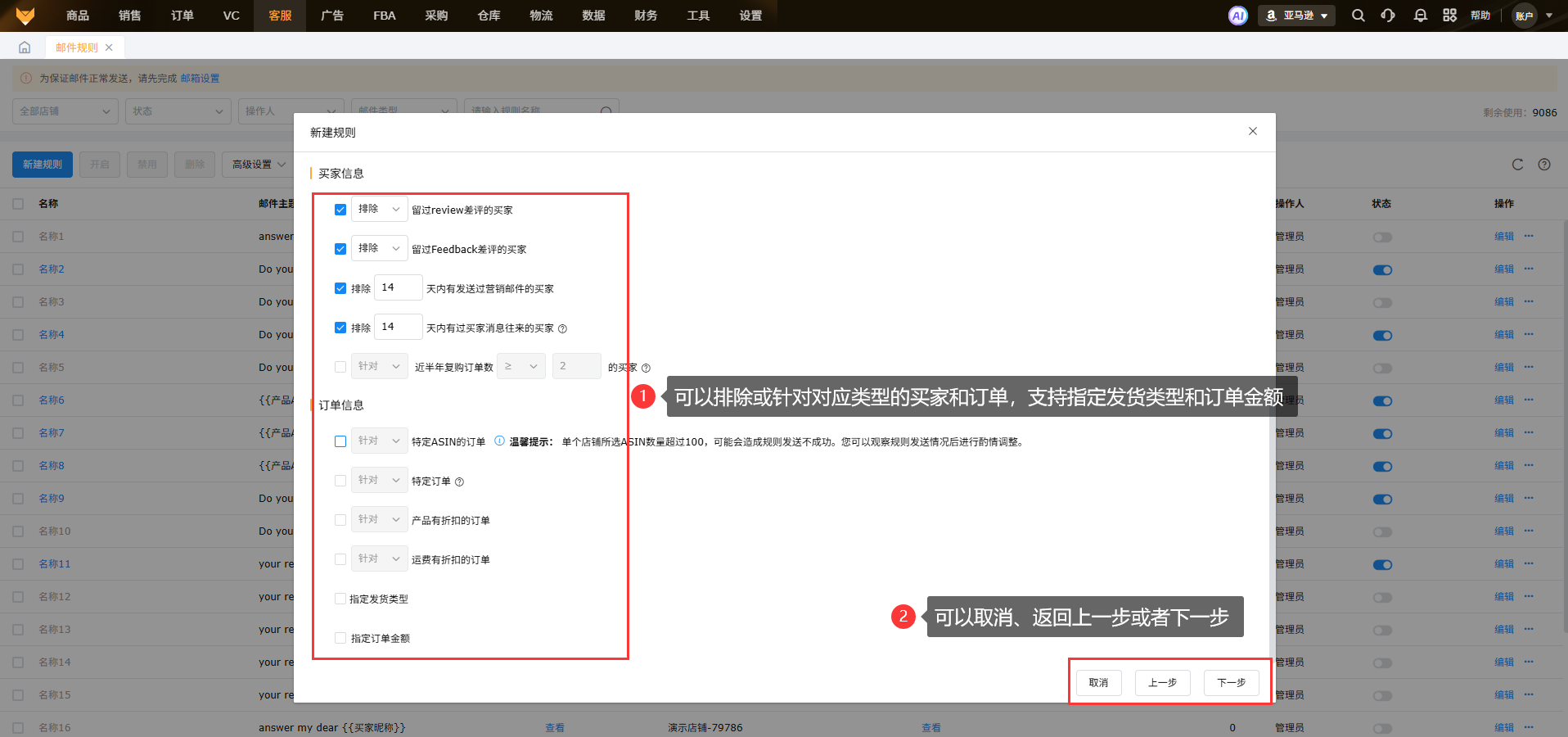The image size is (1568, 737).
Task: Enable the 指定发货类型 checkbox
Action: (x=340, y=599)
